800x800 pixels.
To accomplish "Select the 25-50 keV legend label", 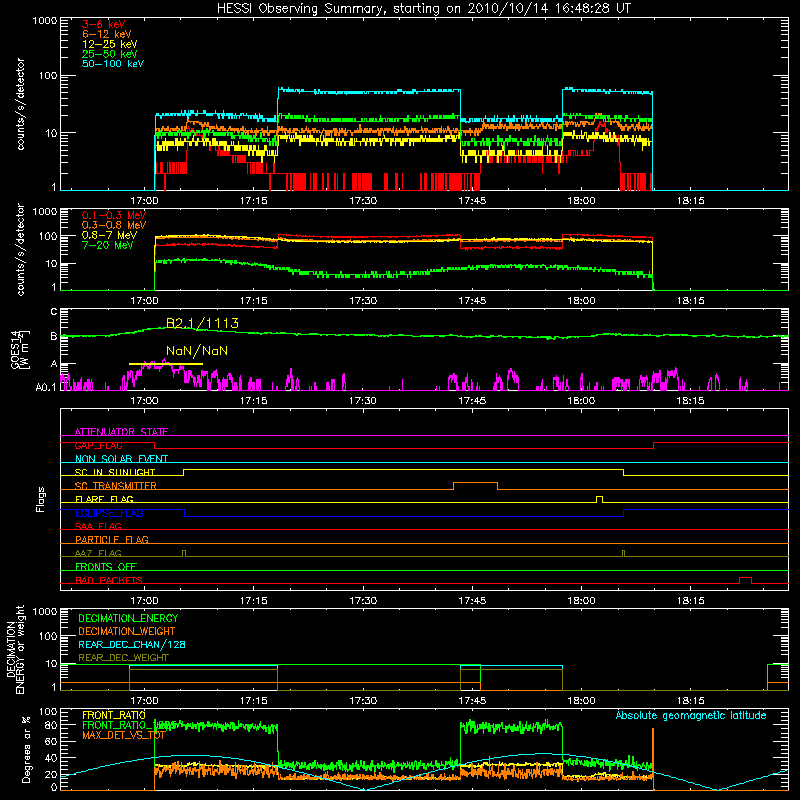I will click(x=110, y=54).
